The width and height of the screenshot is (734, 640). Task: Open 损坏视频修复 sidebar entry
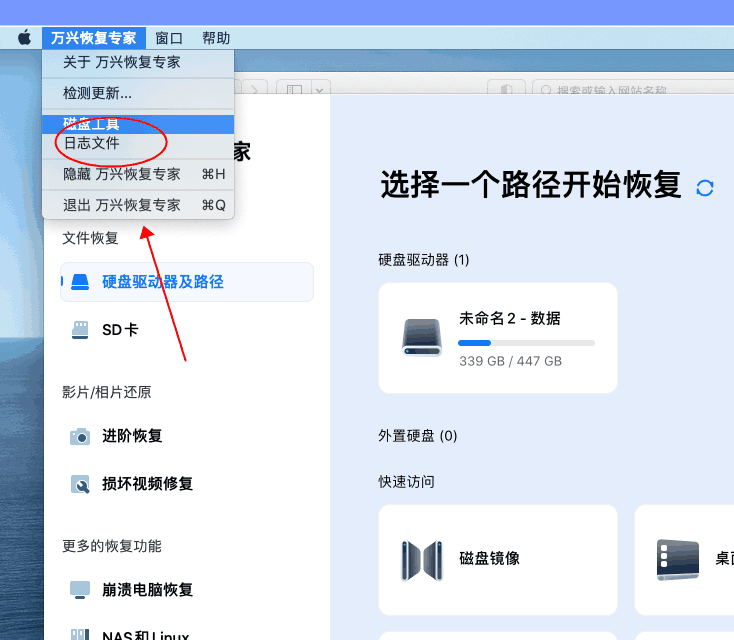(187, 484)
